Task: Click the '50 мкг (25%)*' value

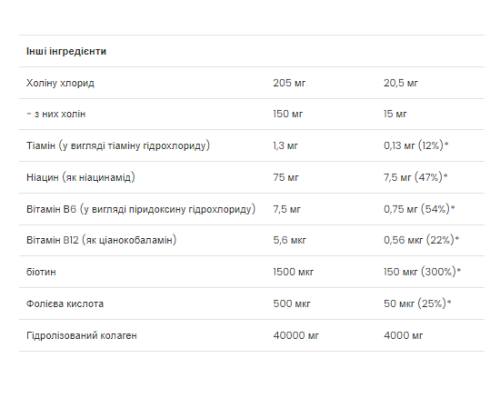Action: [417, 303]
